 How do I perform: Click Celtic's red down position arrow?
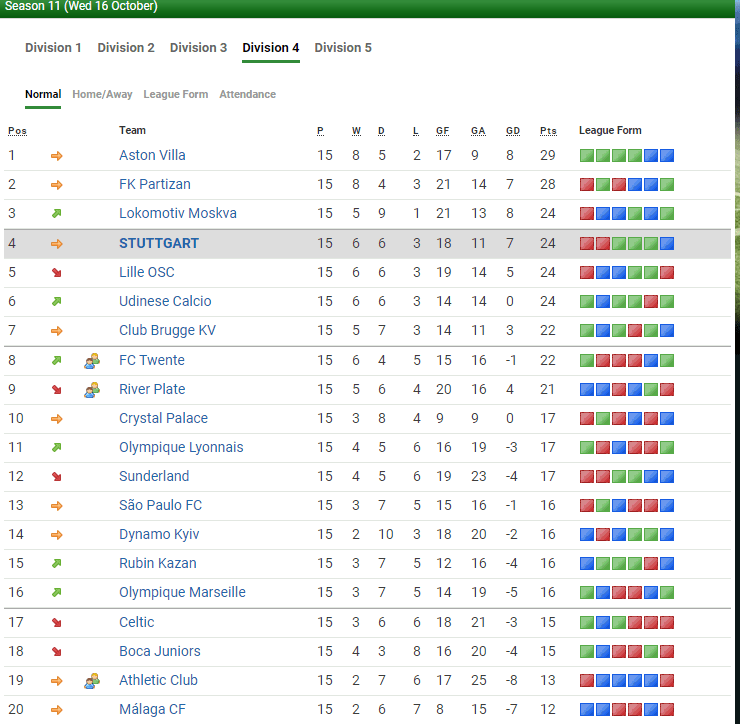click(56, 623)
